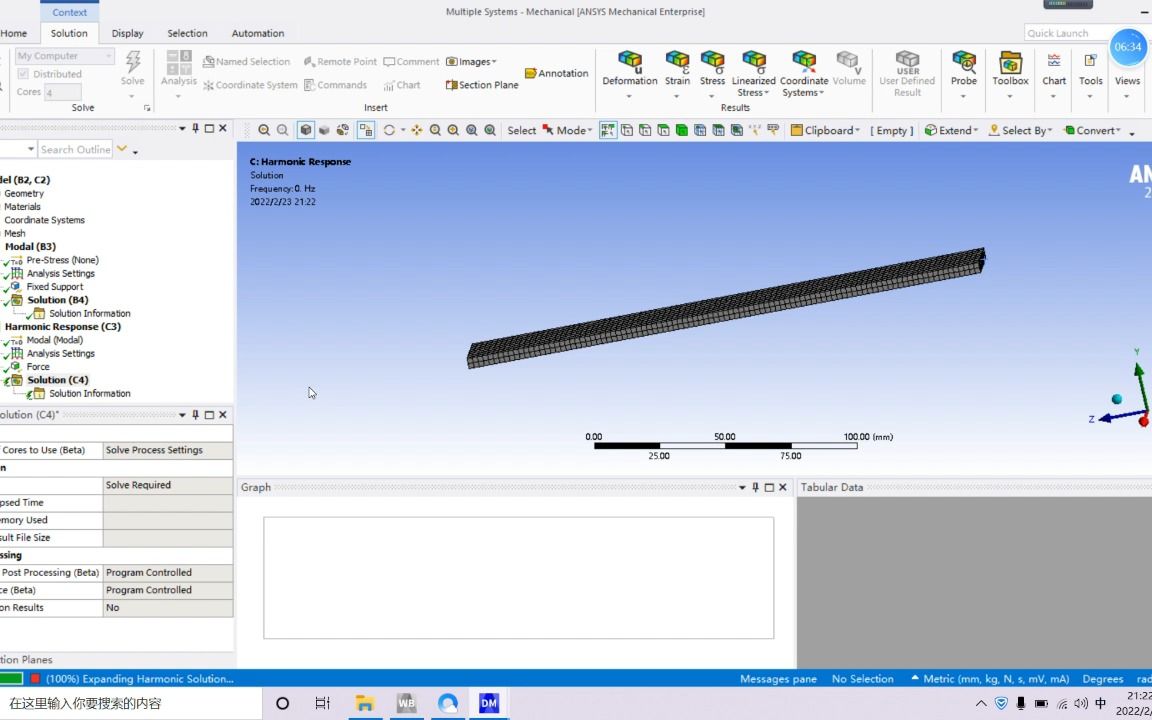
Task: Switch to the Automation ribbon tab
Action: (x=257, y=33)
